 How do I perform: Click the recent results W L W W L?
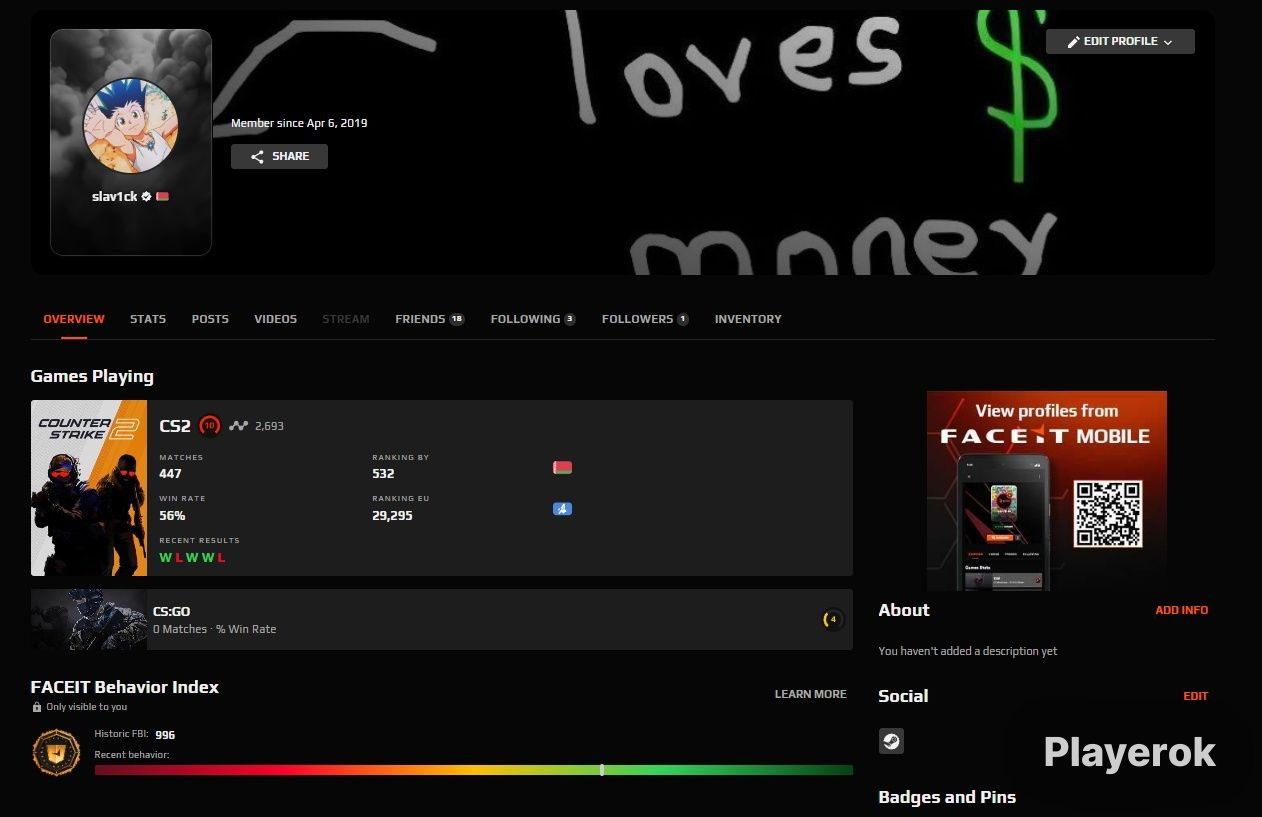tap(192, 558)
